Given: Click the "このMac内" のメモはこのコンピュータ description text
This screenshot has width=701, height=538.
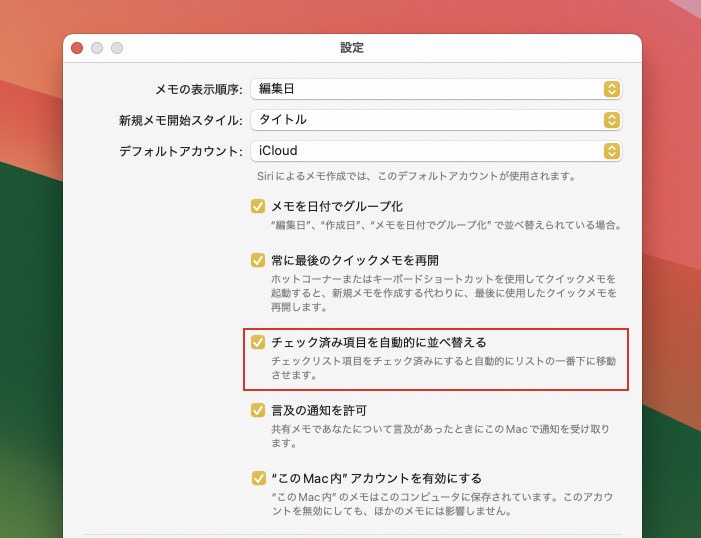Looking at the screenshot, I should coord(442,504).
